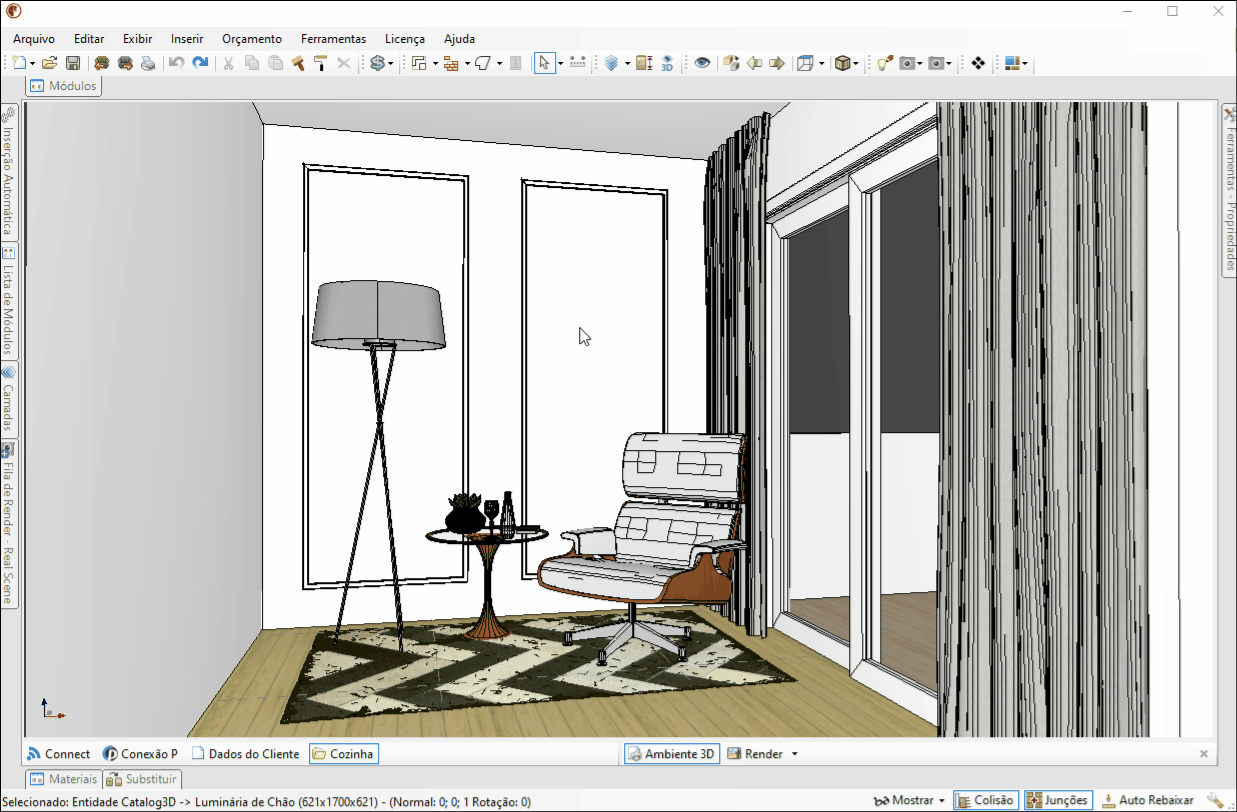Click the measuring ruler icon
Image resolution: width=1237 pixels, height=812 pixels.
click(x=577, y=63)
